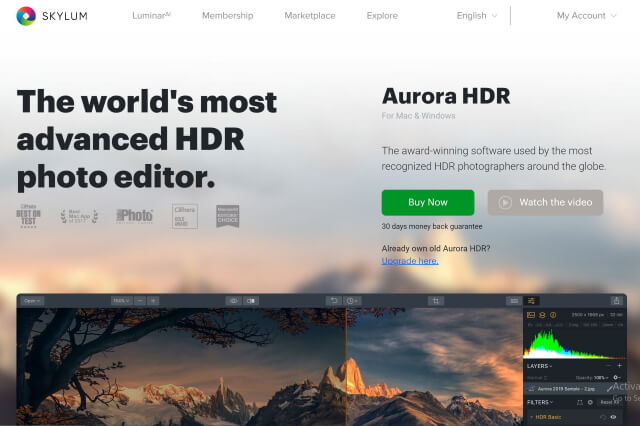640x426 pixels.
Task: Click the layers stack icon above the histogram
Action: (x=542, y=315)
